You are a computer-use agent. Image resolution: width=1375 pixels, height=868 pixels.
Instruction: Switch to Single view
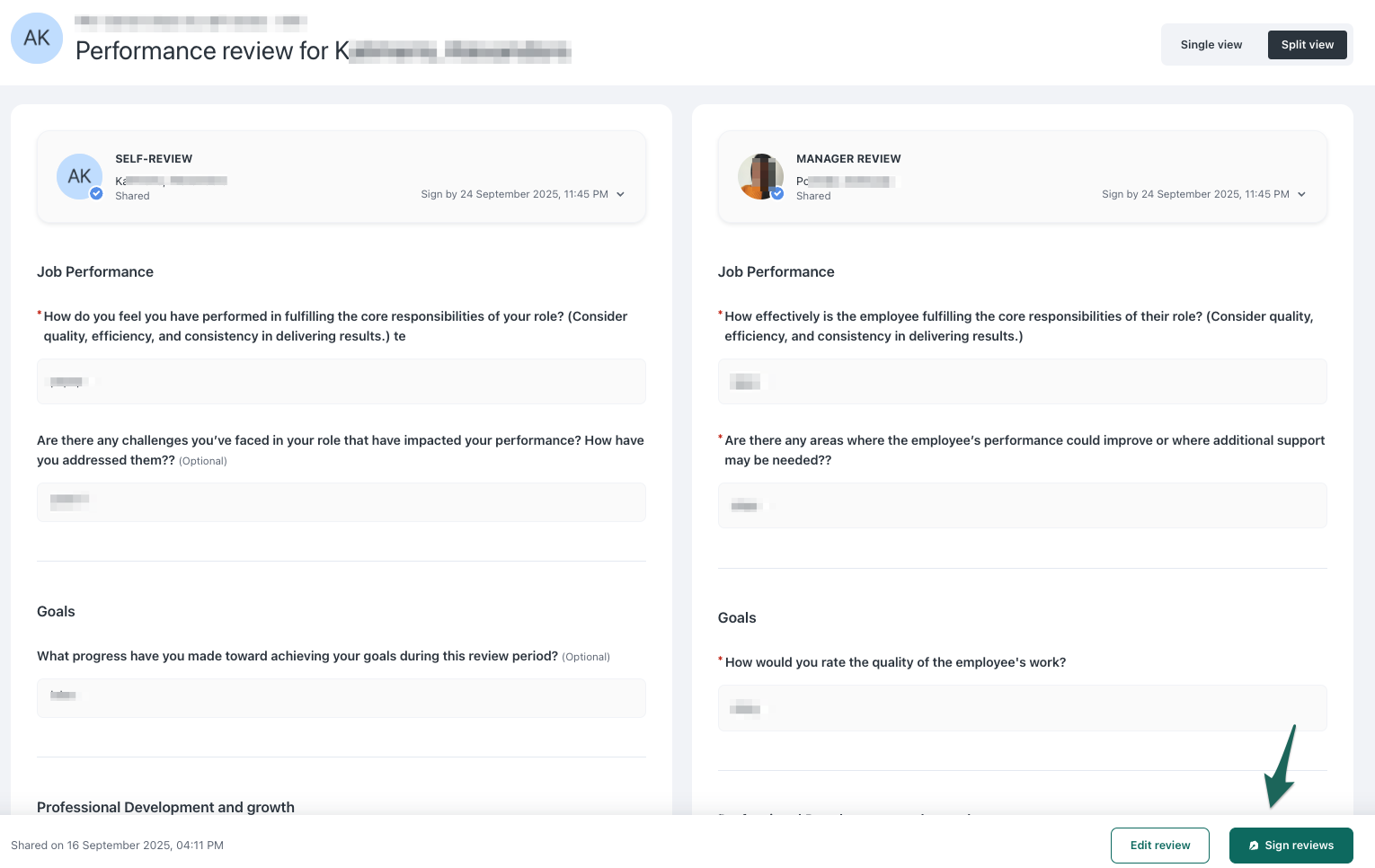point(1211,45)
